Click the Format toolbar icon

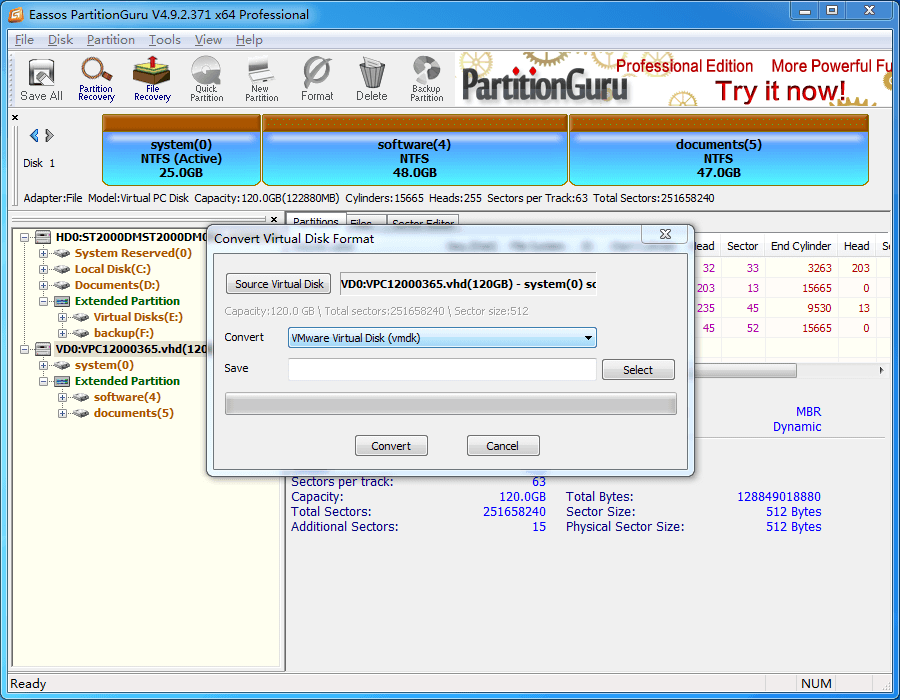[x=317, y=80]
